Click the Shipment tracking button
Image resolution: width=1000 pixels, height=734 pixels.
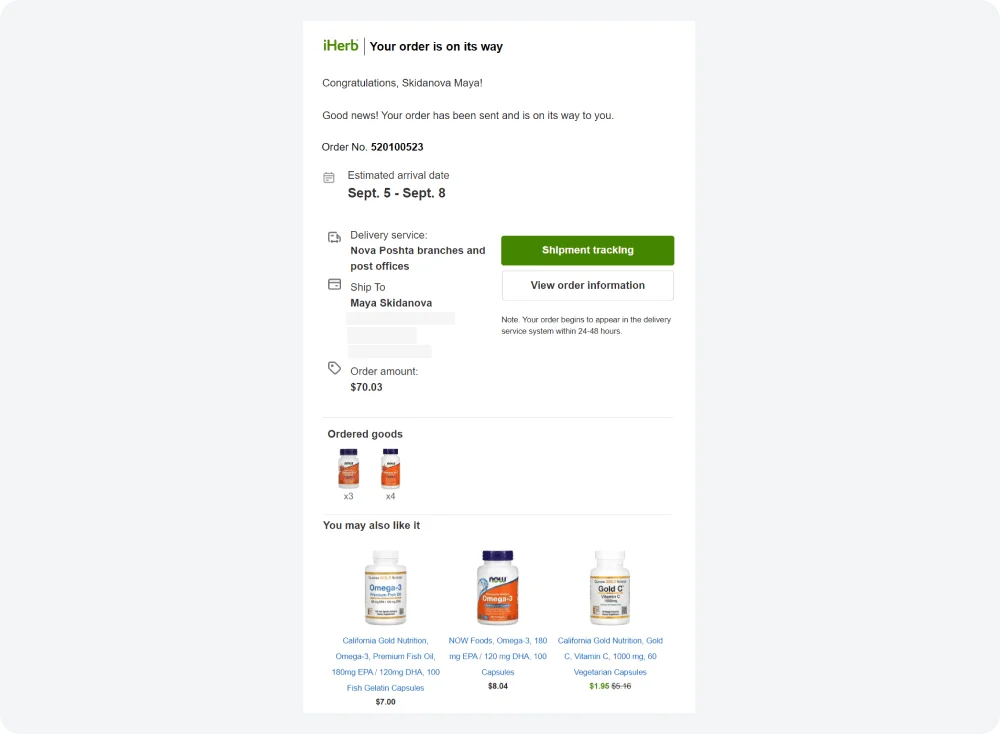point(587,250)
